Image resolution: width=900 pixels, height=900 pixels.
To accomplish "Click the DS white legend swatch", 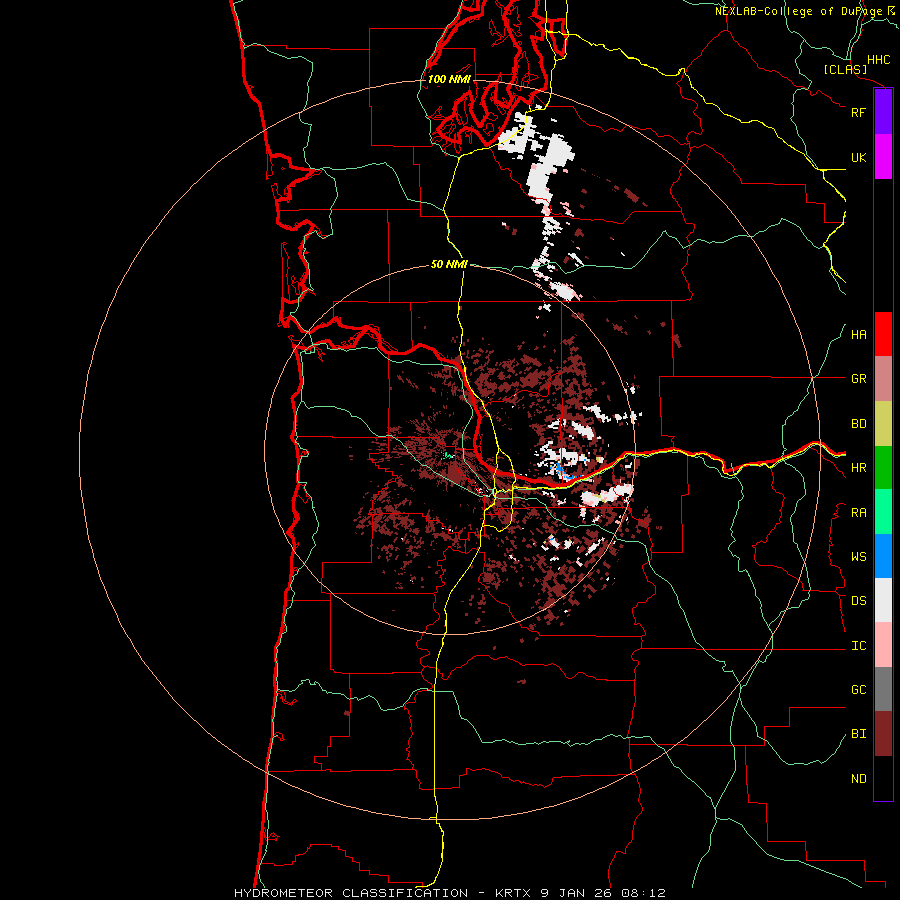I will coord(883,600).
